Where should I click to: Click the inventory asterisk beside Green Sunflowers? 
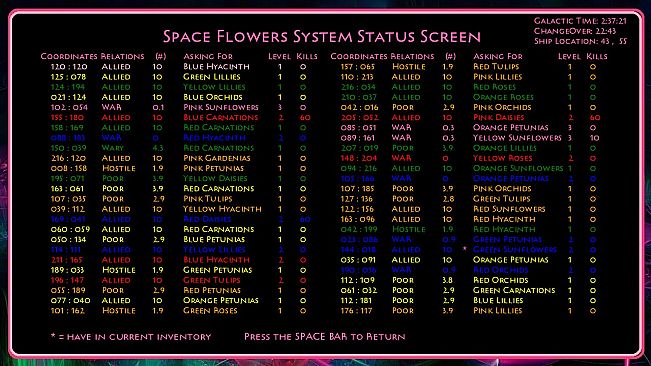coord(465,249)
